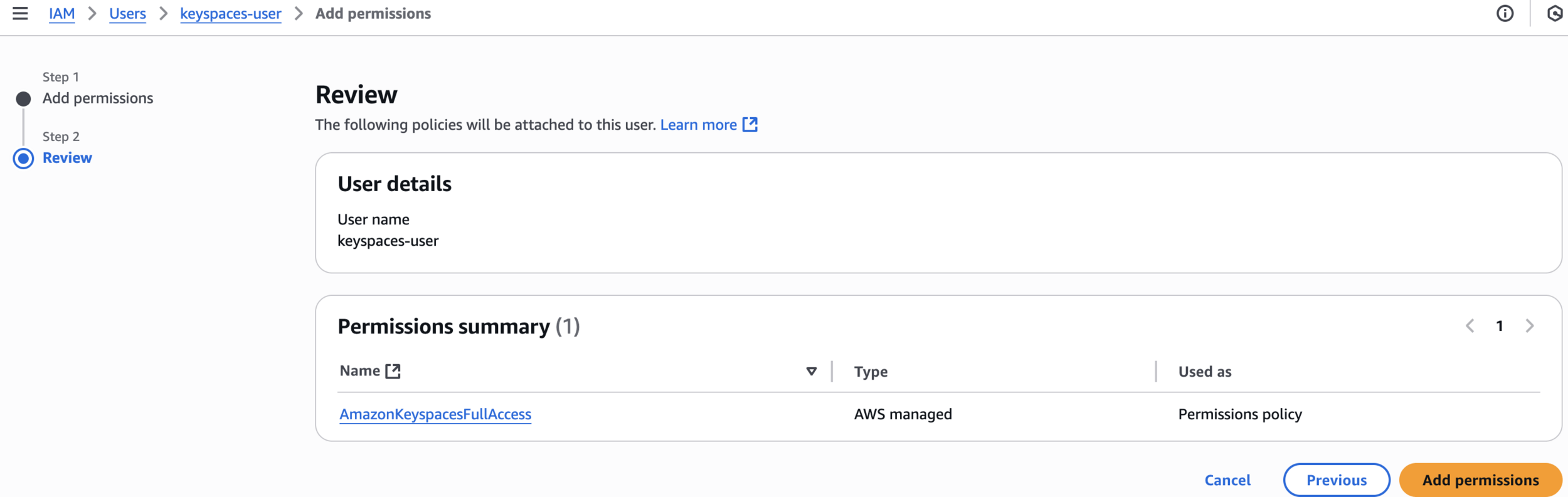Open IAM breadcrumb link
The height and width of the screenshot is (497, 1568).
[61, 13]
